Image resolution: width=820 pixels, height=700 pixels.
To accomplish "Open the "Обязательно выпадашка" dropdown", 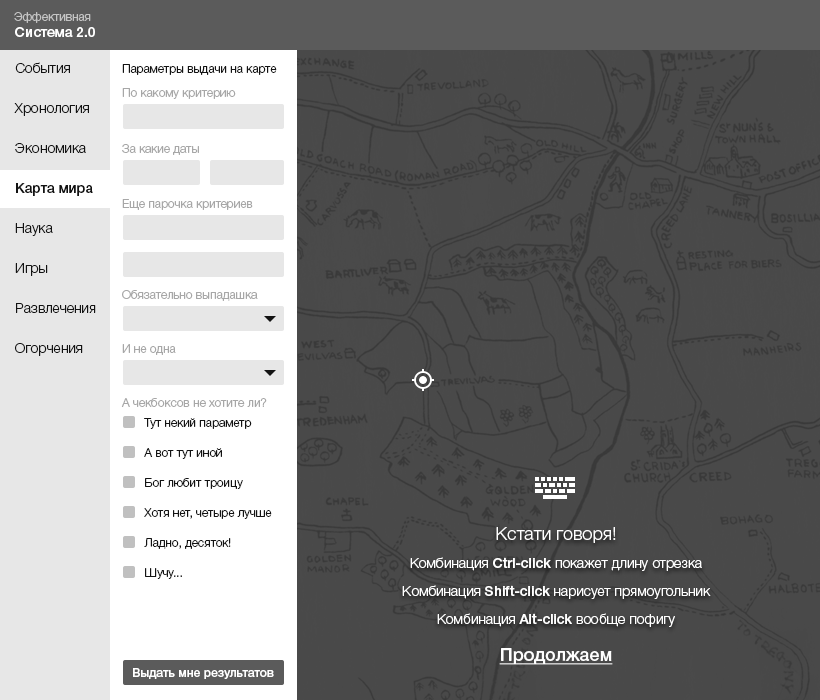I will pyautogui.click(x=203, y=318).
